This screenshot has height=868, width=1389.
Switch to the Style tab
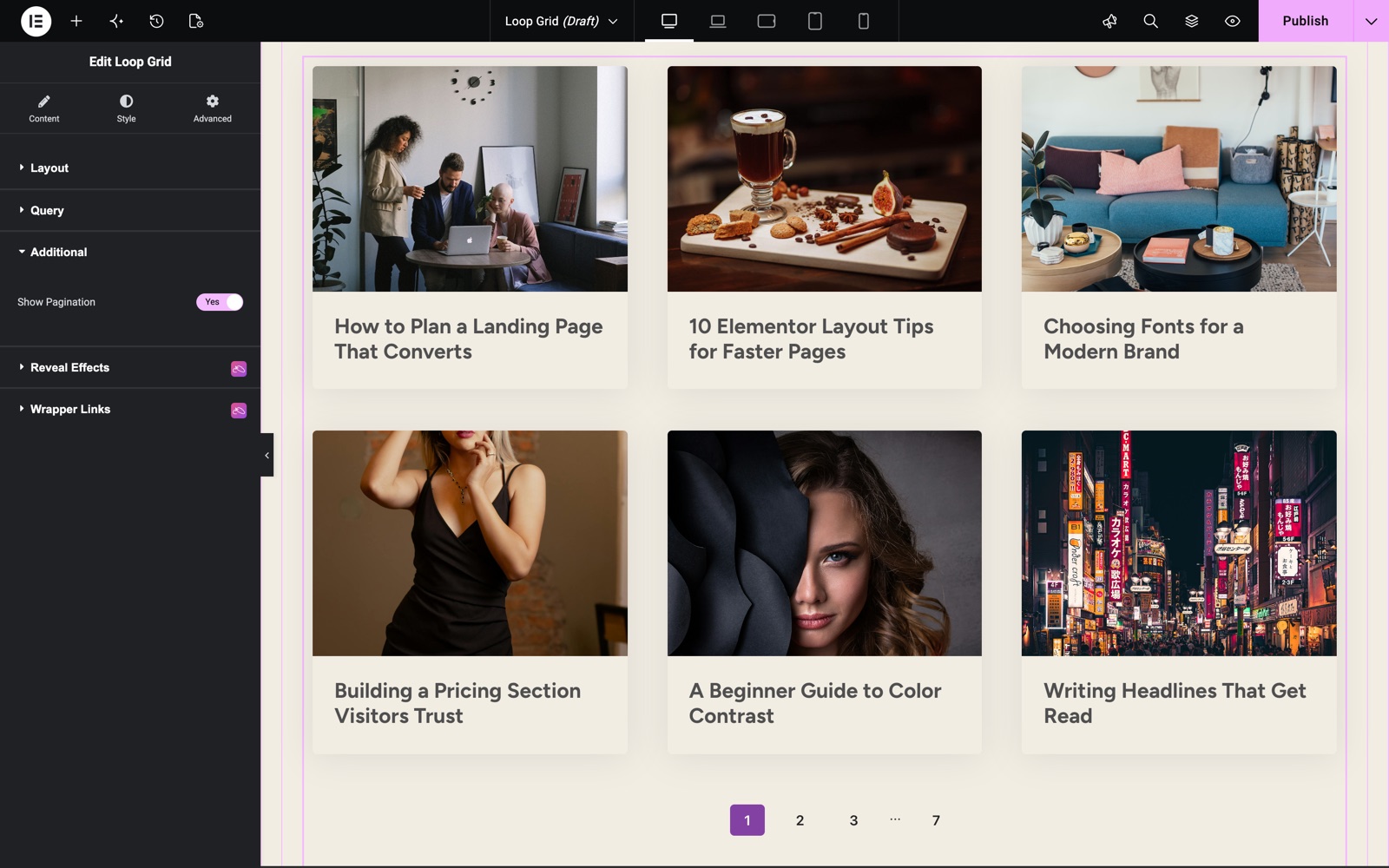(126, 108)
